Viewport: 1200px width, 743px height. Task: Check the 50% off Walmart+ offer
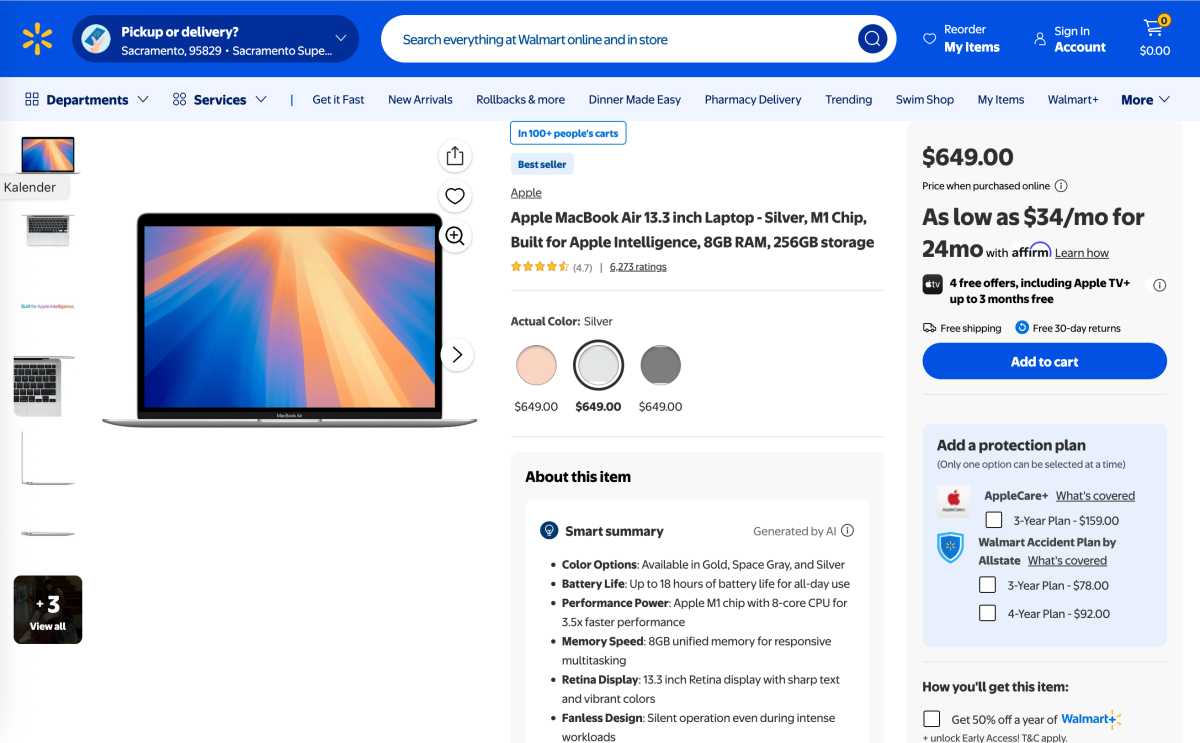click(x=932, y=719)
